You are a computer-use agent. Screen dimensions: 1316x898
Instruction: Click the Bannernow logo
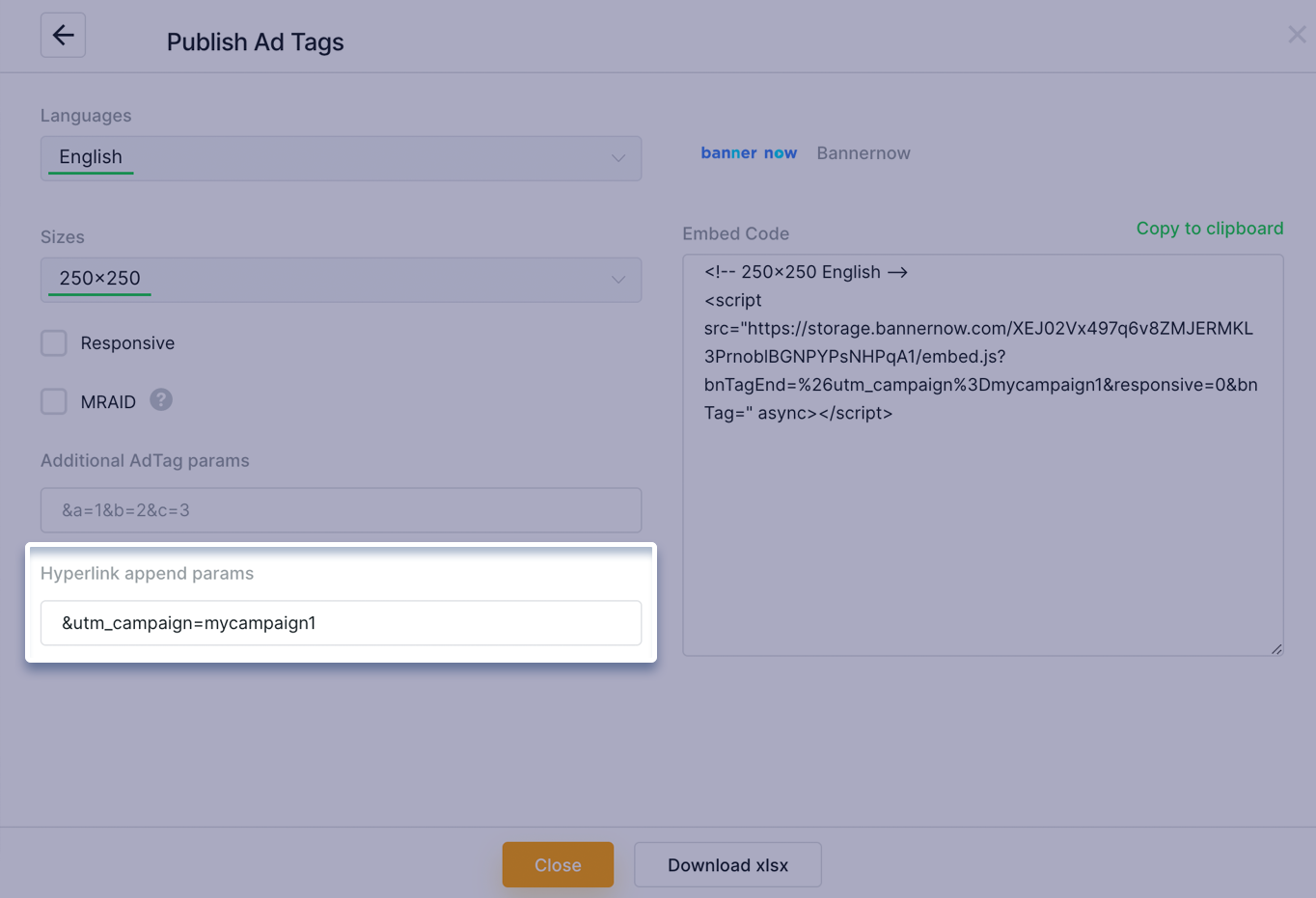tap(749, 152)
